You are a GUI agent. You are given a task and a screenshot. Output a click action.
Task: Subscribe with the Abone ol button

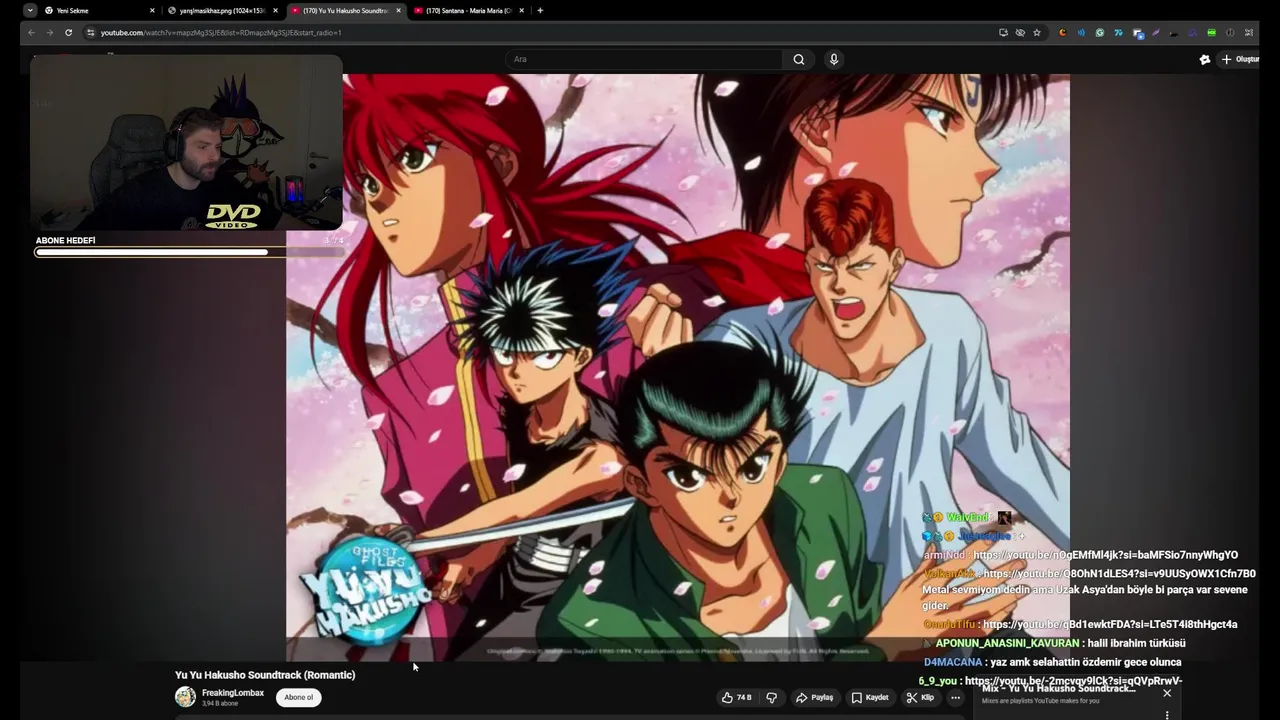[298, 697]
